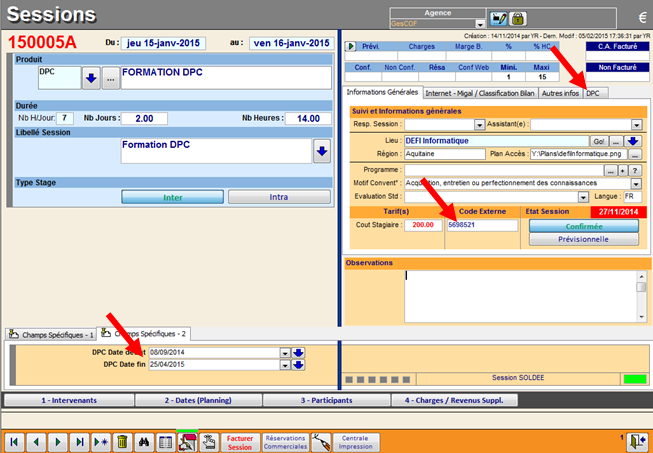Go to the first record
Image resolution: width=653 pixels, height=453 pixels.
[x=15, y=440]
